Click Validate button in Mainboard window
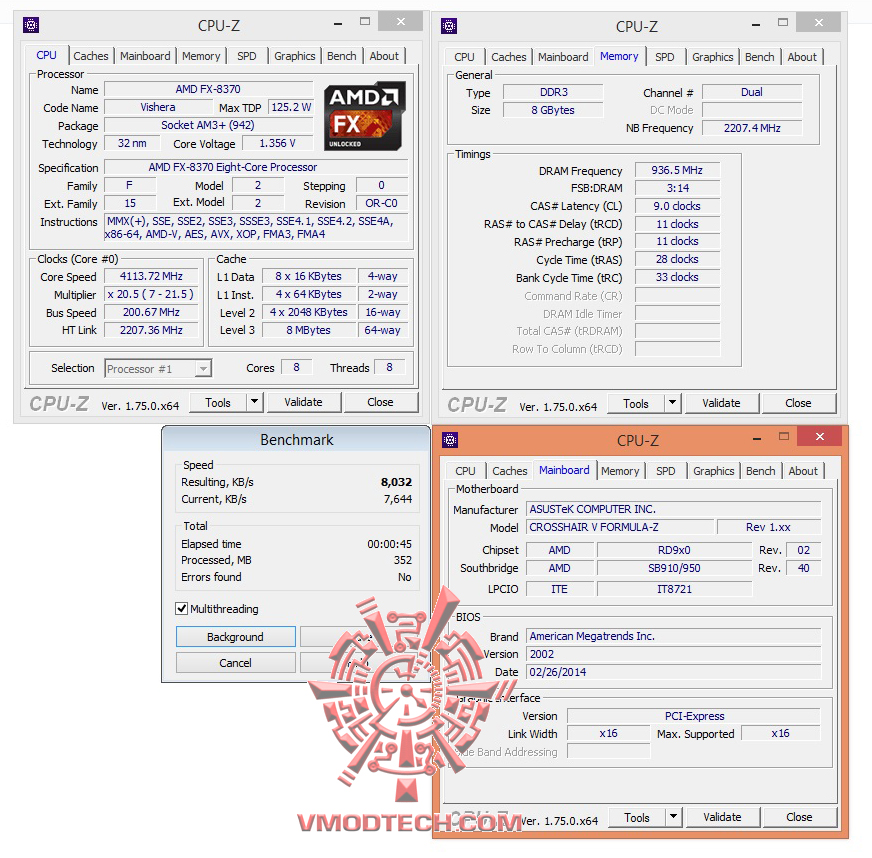Viewport: 872px width, 858px height. 723,817
